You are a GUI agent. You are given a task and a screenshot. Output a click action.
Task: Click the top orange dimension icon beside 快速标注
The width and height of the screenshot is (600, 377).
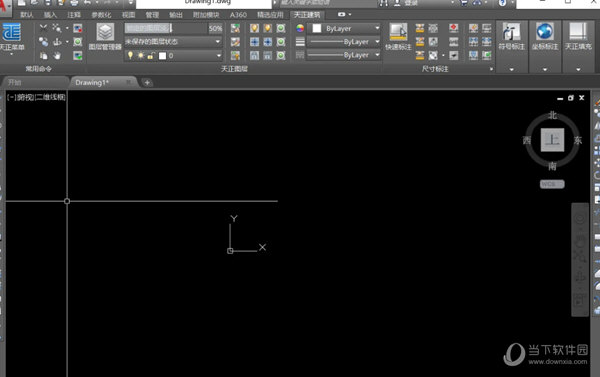pyautogui.click(x=420, y=28)
